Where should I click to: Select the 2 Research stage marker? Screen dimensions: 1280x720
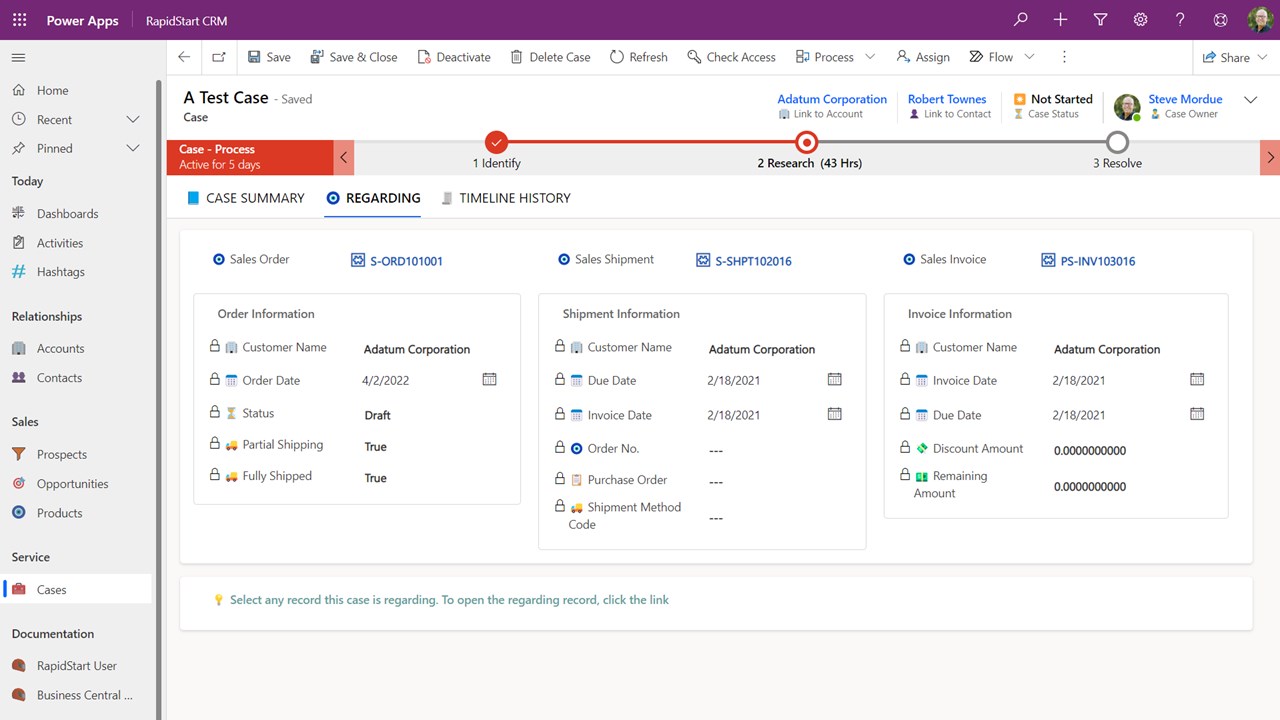tap(807, 142)
